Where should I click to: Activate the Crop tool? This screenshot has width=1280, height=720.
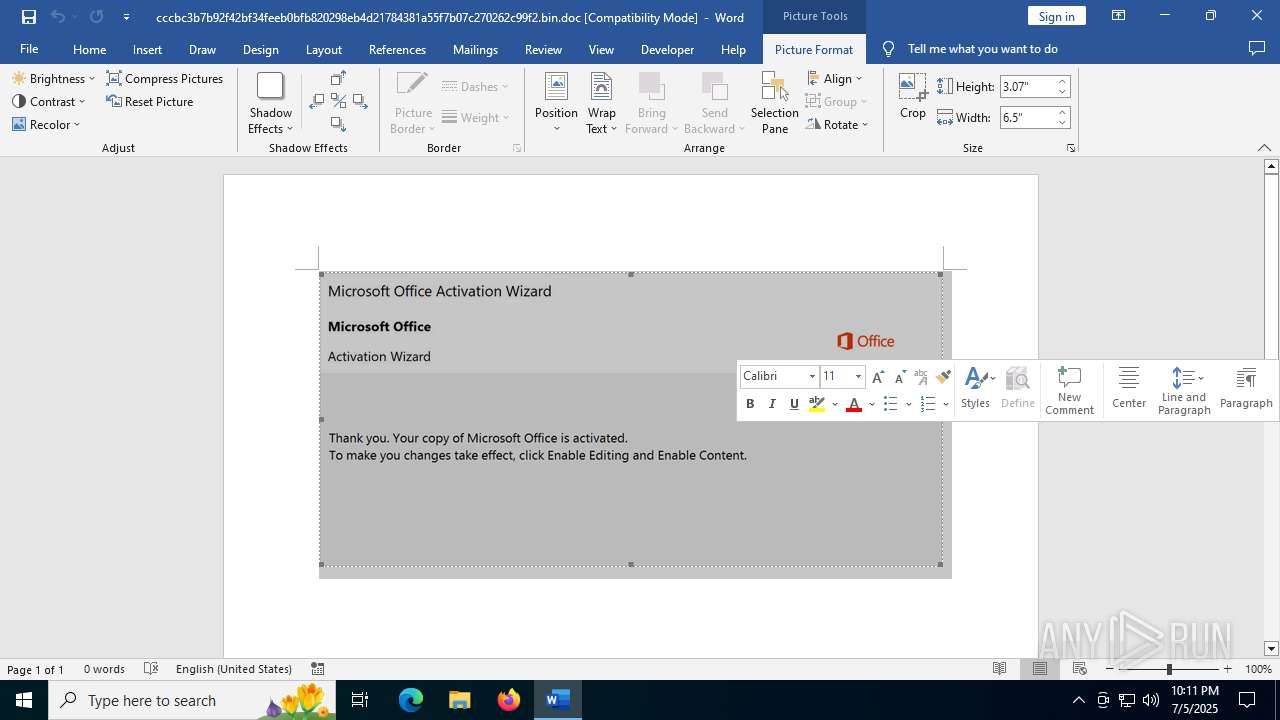tap(913, 97)
